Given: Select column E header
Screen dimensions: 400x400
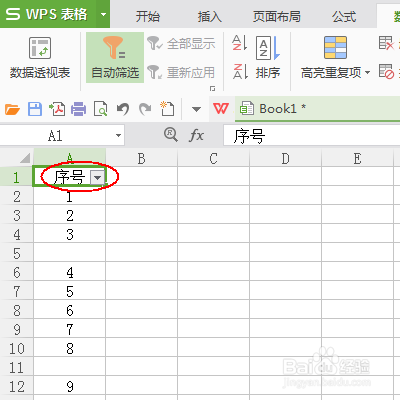Looking at the screenshot, I should [x=358, y=157].
